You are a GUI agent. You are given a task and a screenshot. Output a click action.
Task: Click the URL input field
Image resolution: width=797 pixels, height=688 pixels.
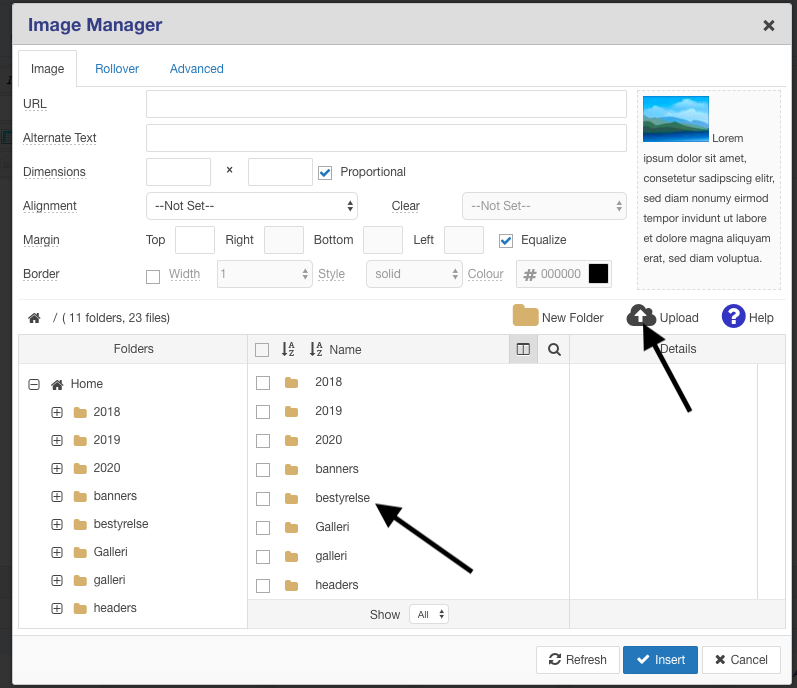coord(386,104)
